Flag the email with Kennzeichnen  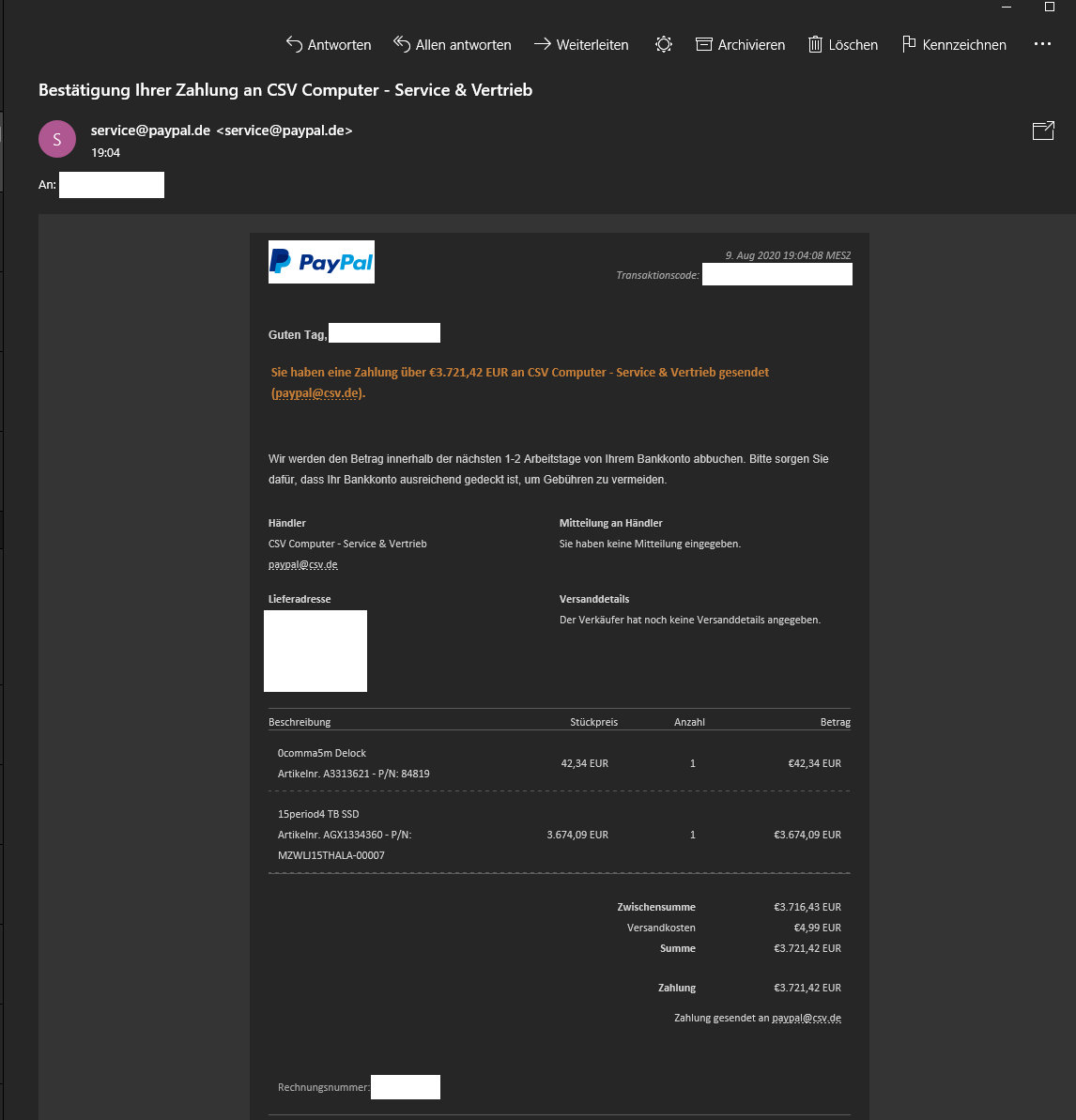[955, 44]
